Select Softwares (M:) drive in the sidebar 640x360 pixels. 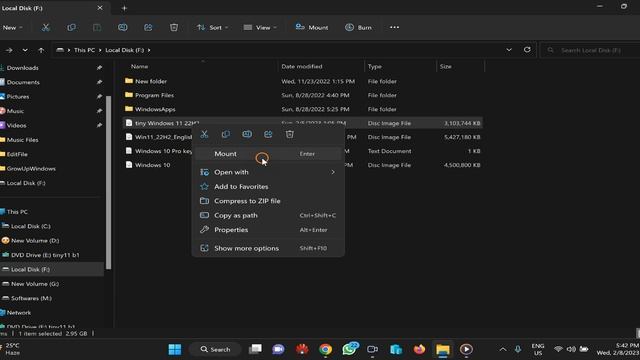click(x=31, y=298)
